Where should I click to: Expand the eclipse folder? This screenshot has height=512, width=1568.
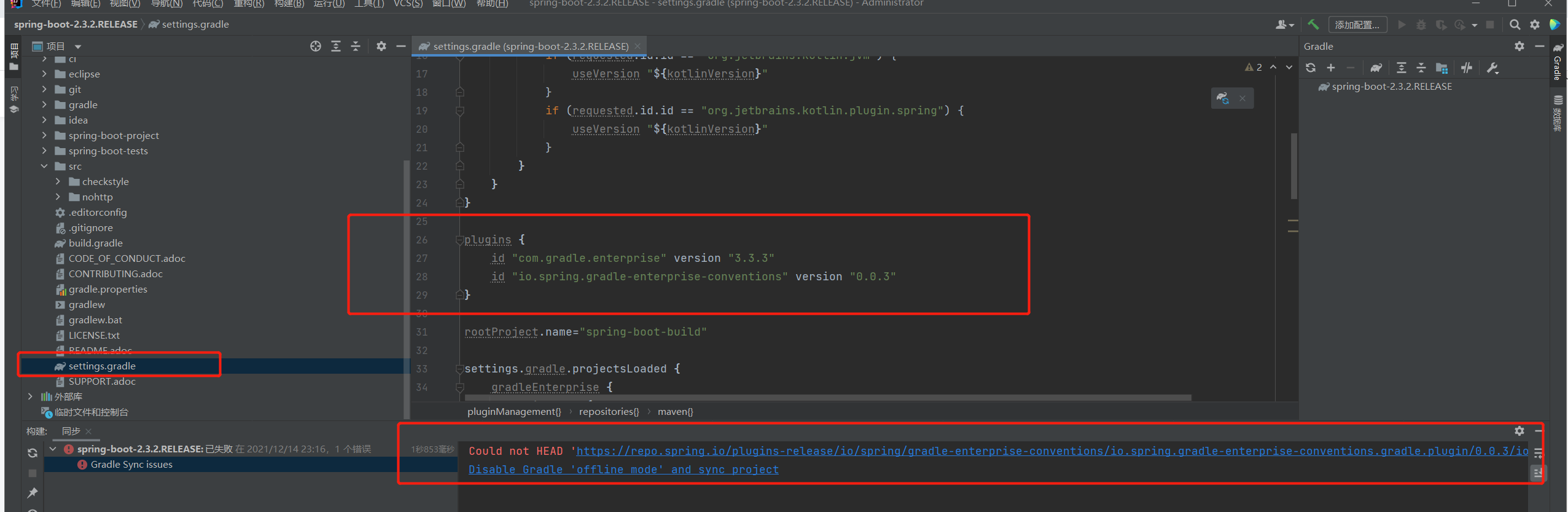(x=44, y=74)
